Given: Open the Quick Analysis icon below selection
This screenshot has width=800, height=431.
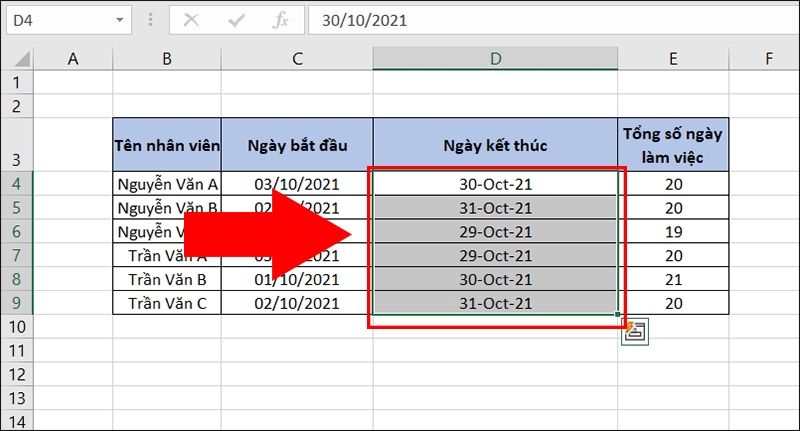Looking at the screenshot, I should click(635, 332).
